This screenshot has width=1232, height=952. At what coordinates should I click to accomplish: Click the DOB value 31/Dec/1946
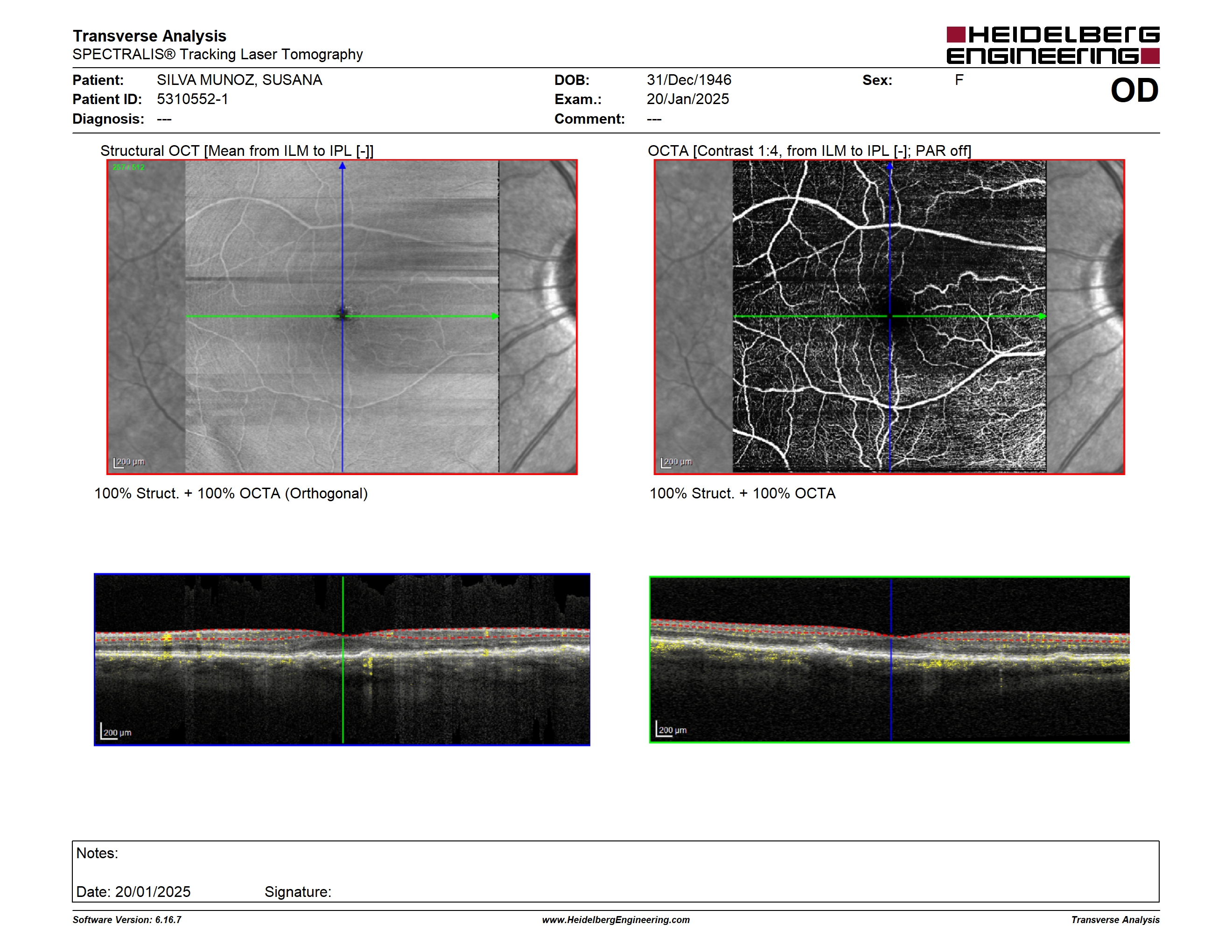(689, 79)
